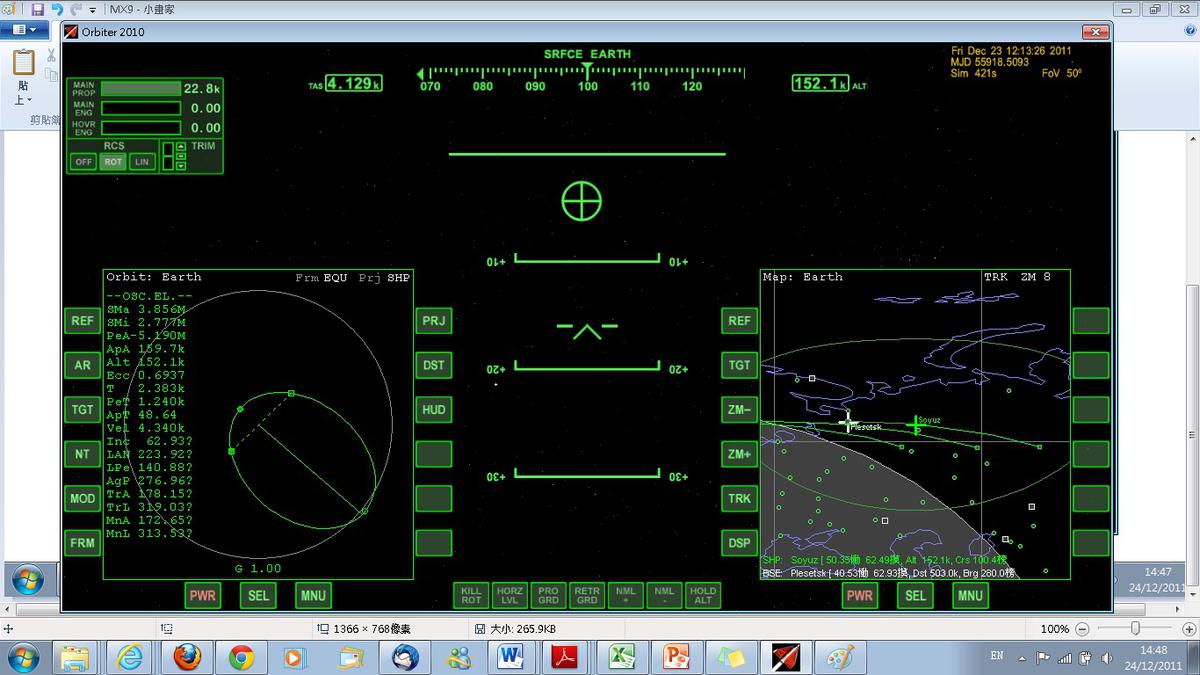The image size is (1200, 675).
Task: Open PowerPoint from the taskbar
Action: (x=675, y=657)
